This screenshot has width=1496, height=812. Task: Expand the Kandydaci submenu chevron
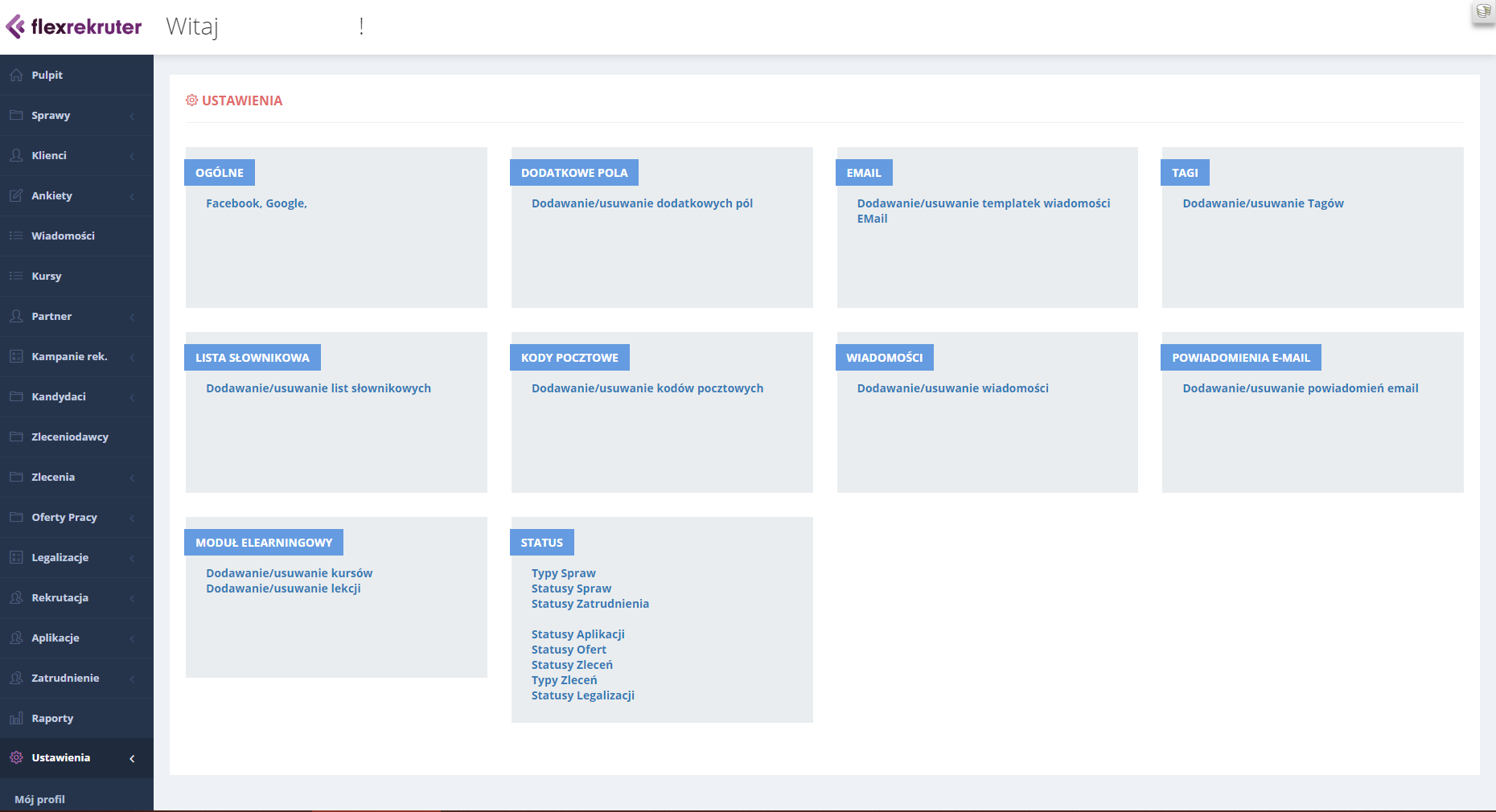[132, 397]
